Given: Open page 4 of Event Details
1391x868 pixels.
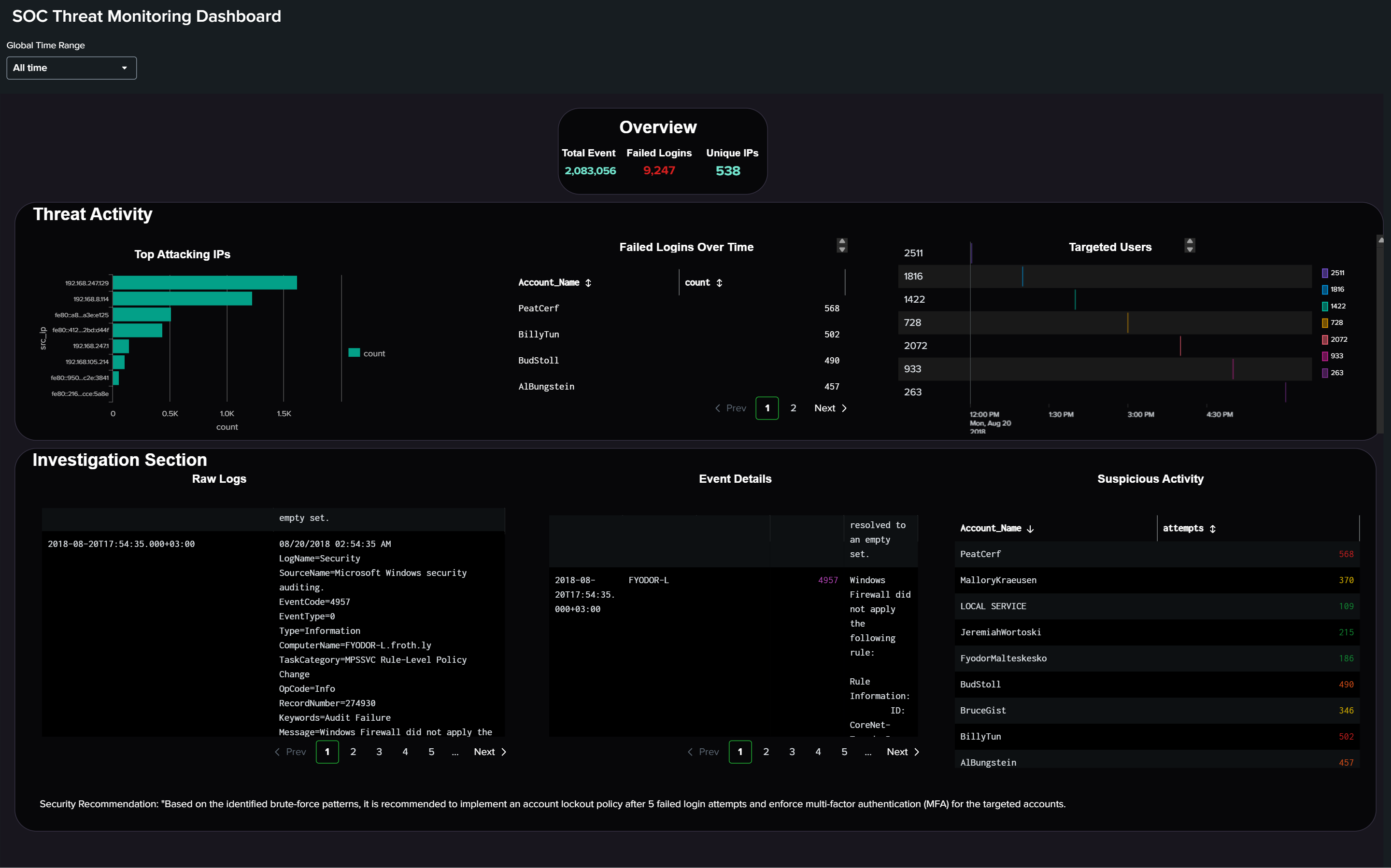Looking at the screenshot, I should coord(818,752).
